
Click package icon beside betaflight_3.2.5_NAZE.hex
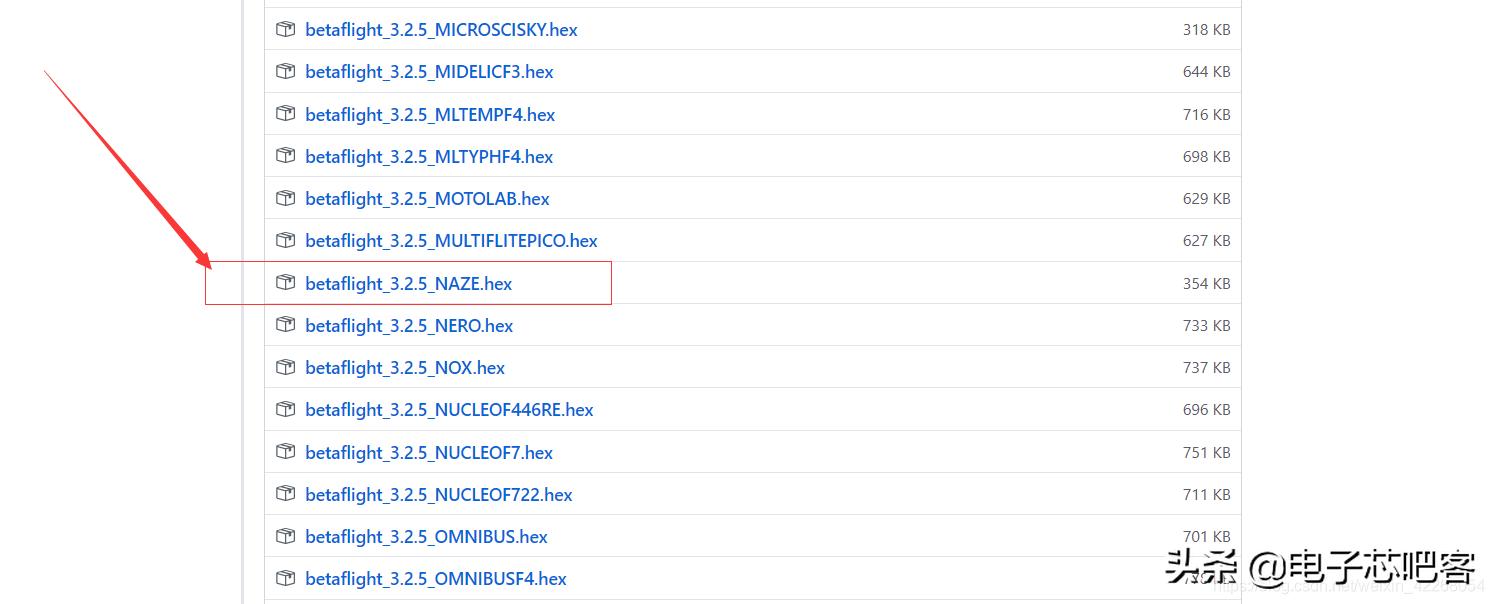(286, 283)
